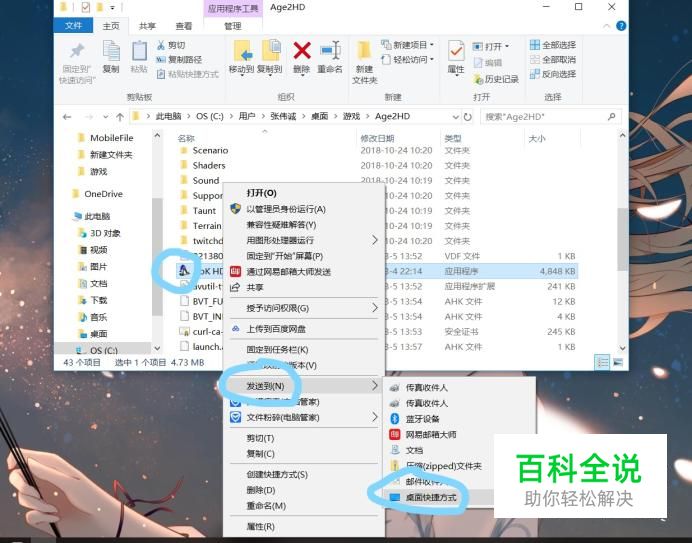The image size is (692, 543).
Task: Switch to the 共享 ribbon tab
Action: click(x=147, y=26)
